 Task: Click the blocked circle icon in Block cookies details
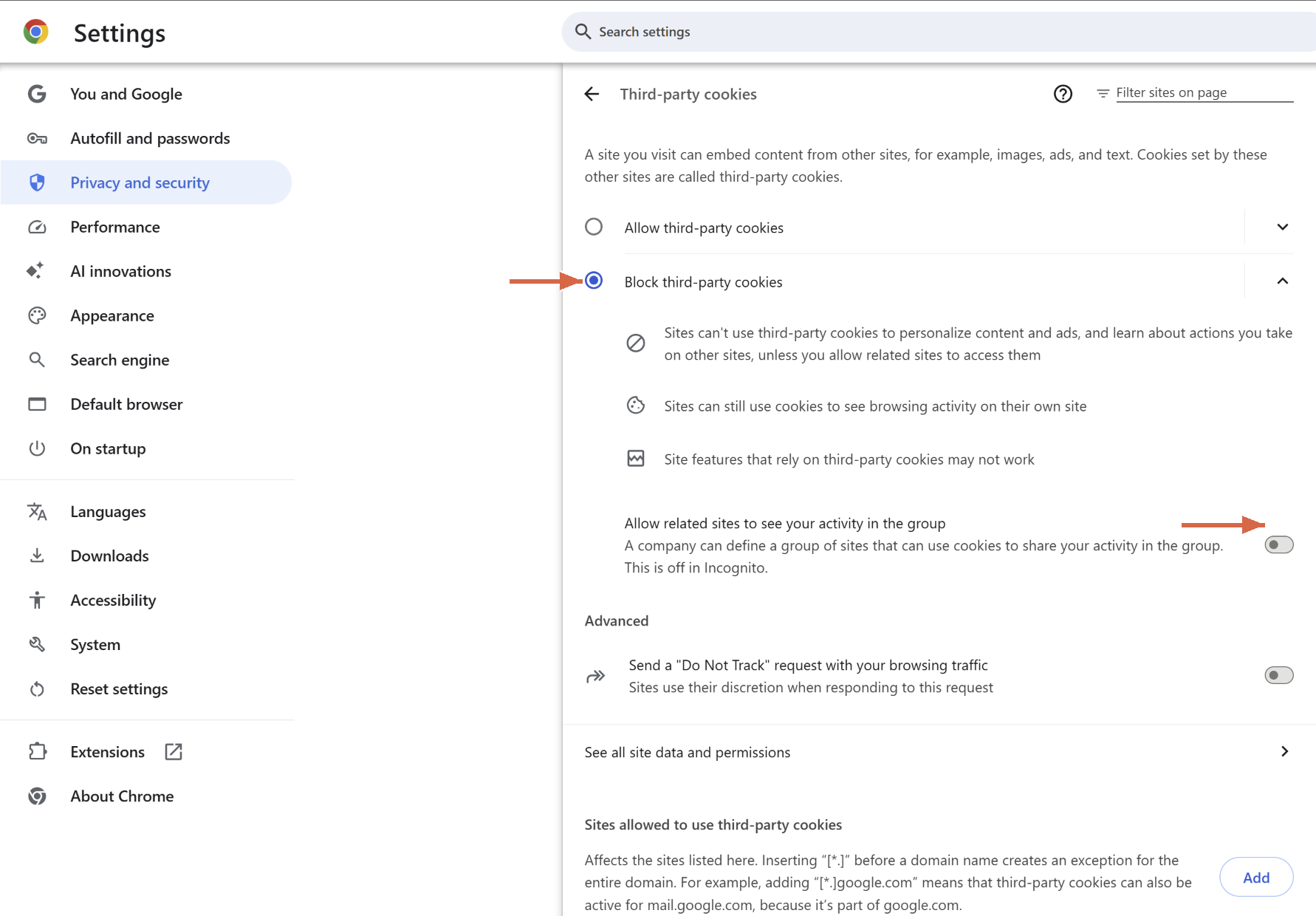coord(636,343)
